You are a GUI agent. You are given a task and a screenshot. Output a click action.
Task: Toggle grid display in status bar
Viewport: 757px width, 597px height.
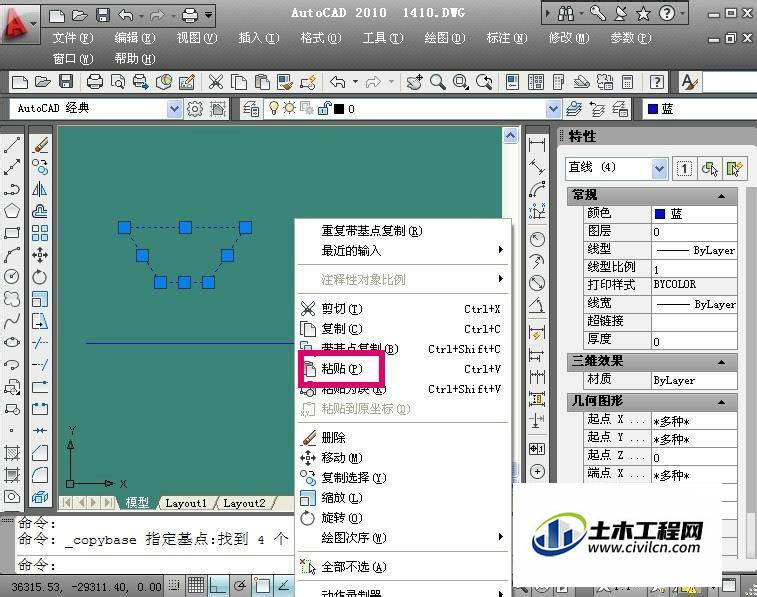pos(196,585)
